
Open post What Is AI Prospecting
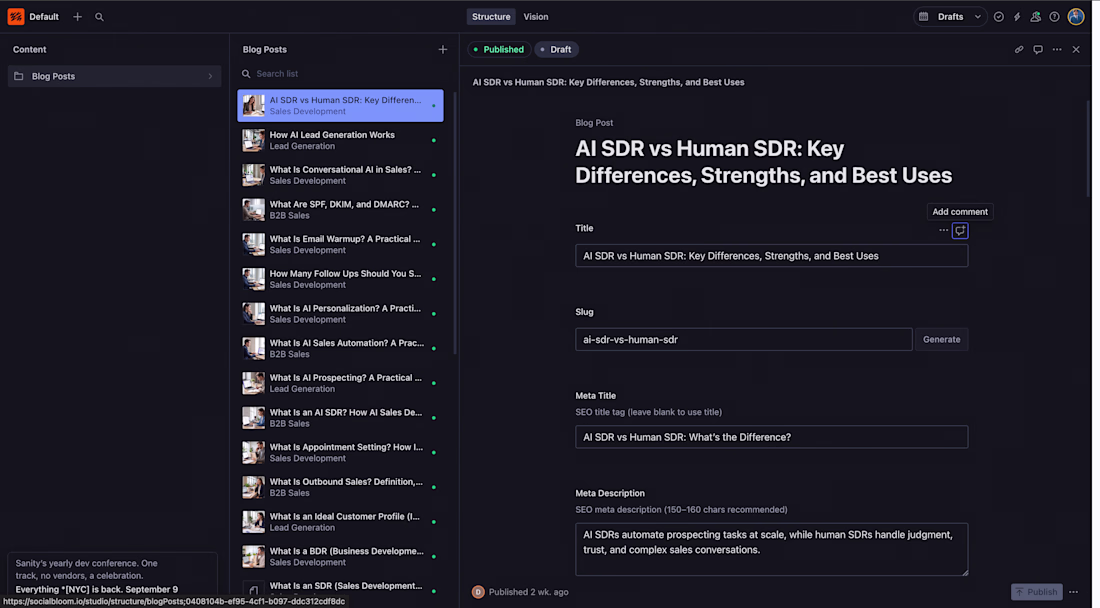(340, 384)
